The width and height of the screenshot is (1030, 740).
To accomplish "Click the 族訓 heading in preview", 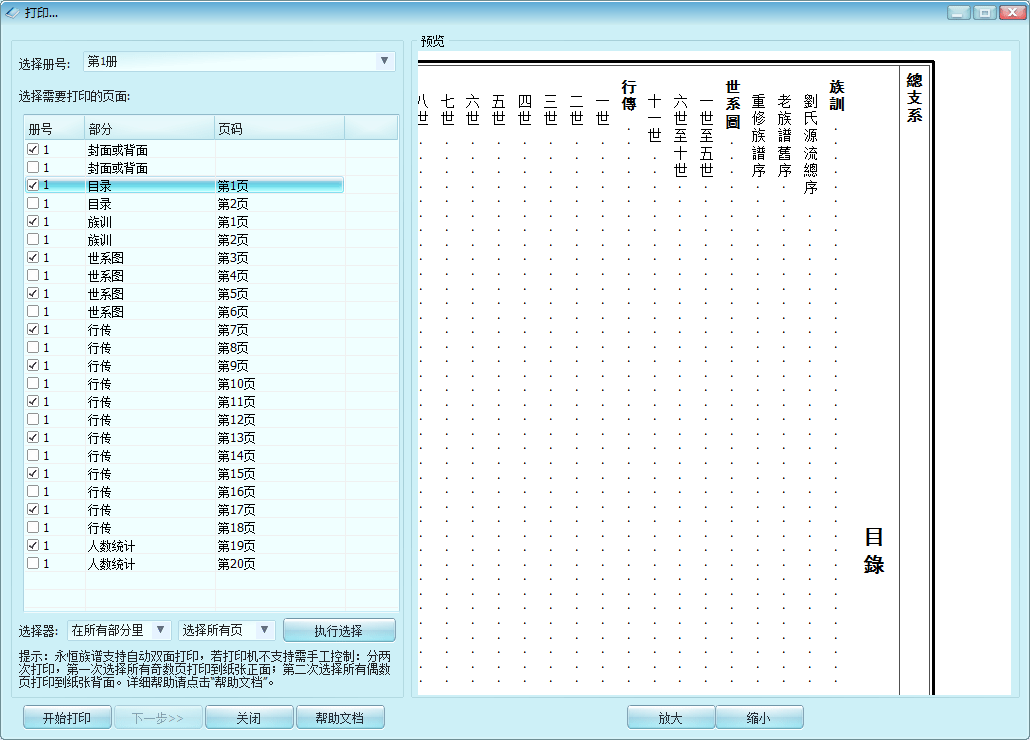I will coord(837,96).
